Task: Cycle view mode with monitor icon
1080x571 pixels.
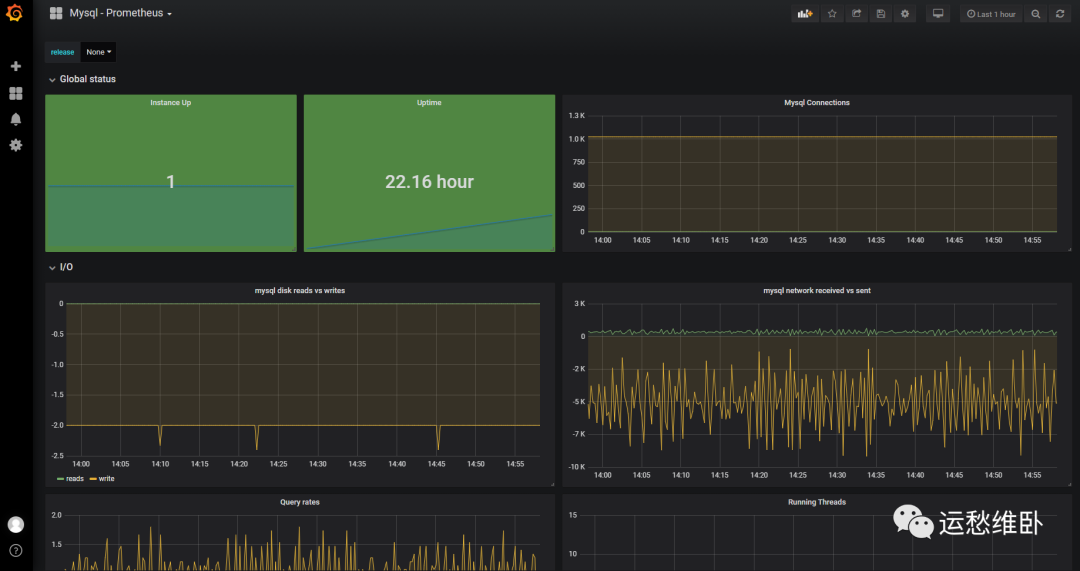Action: (x=937, y=14)
